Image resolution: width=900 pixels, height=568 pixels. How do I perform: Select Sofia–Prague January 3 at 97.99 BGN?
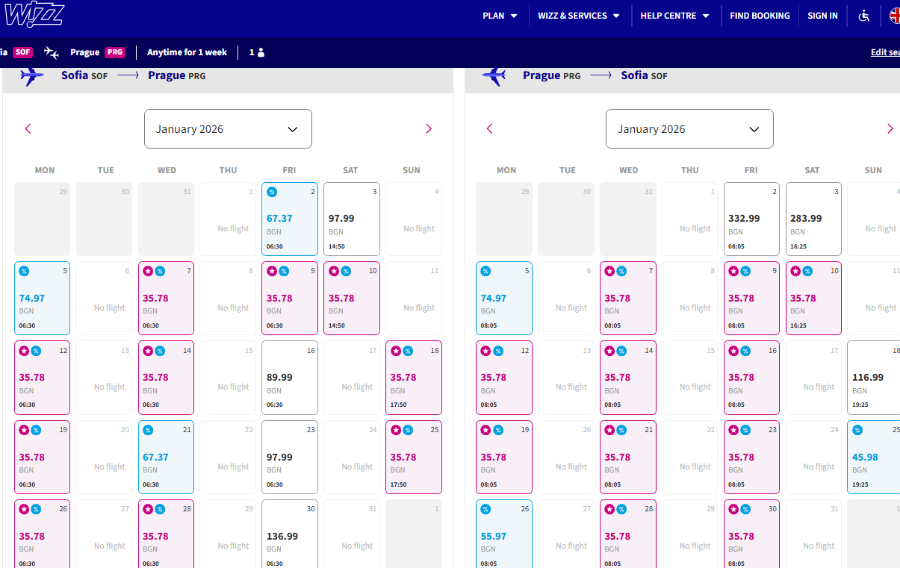click(351, 219)
